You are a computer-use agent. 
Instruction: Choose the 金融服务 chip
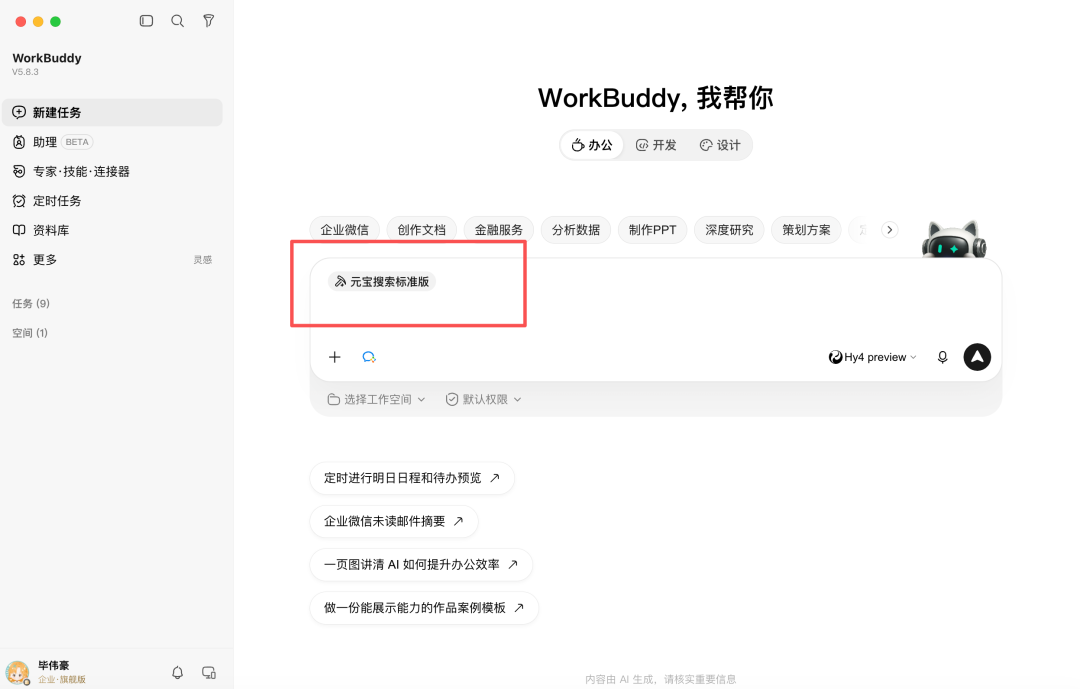499,230
